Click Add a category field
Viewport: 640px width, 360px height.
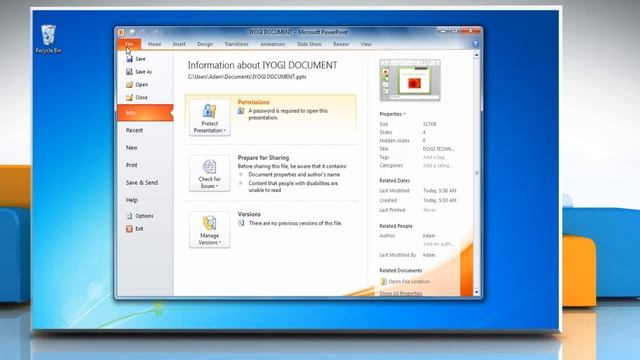[438, 165]
